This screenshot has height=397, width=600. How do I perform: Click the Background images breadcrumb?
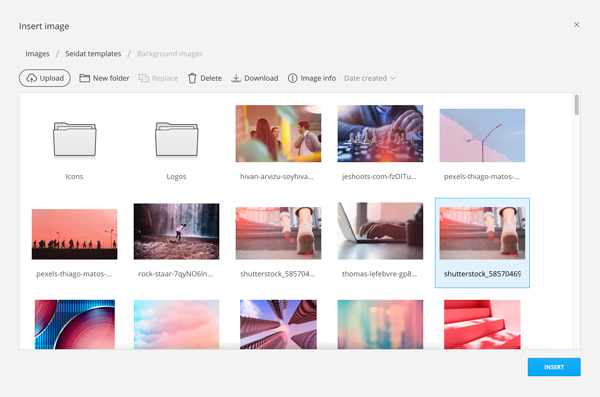tap(170, 54)
